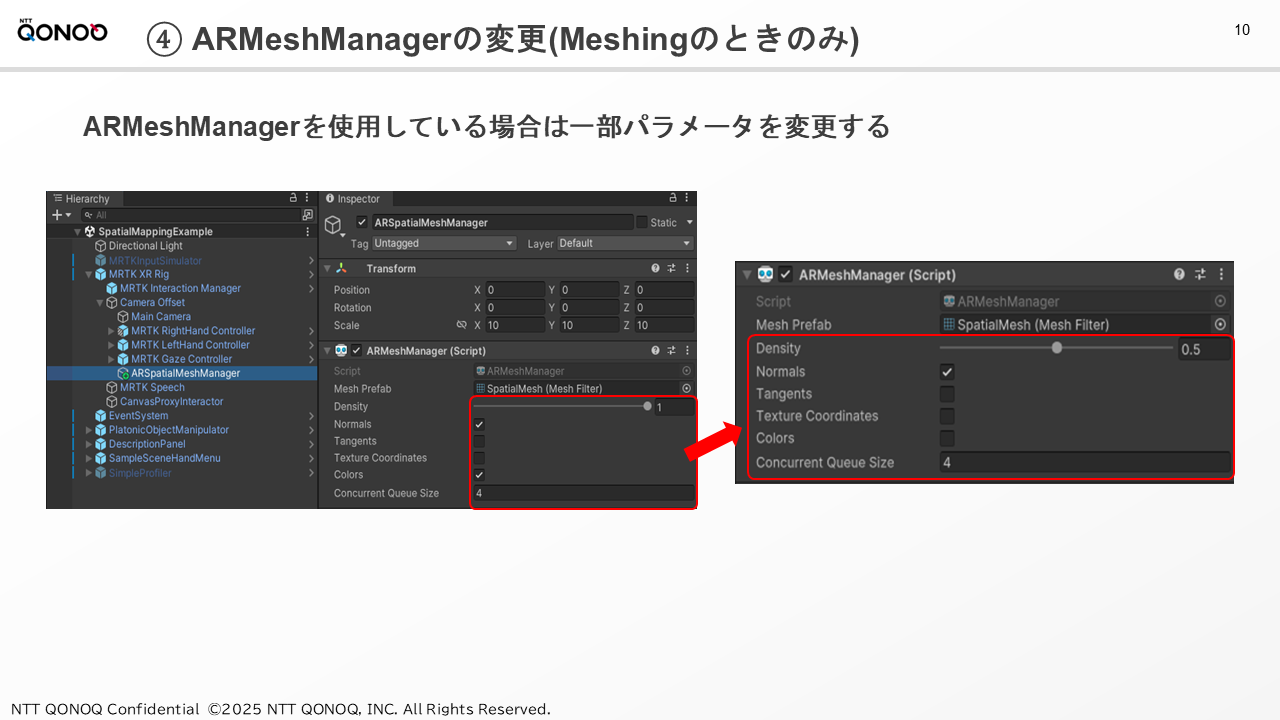The height and width of the screenshot is (720, 1280).
Task: Click the Density slider set to 1
Action: 563,407
